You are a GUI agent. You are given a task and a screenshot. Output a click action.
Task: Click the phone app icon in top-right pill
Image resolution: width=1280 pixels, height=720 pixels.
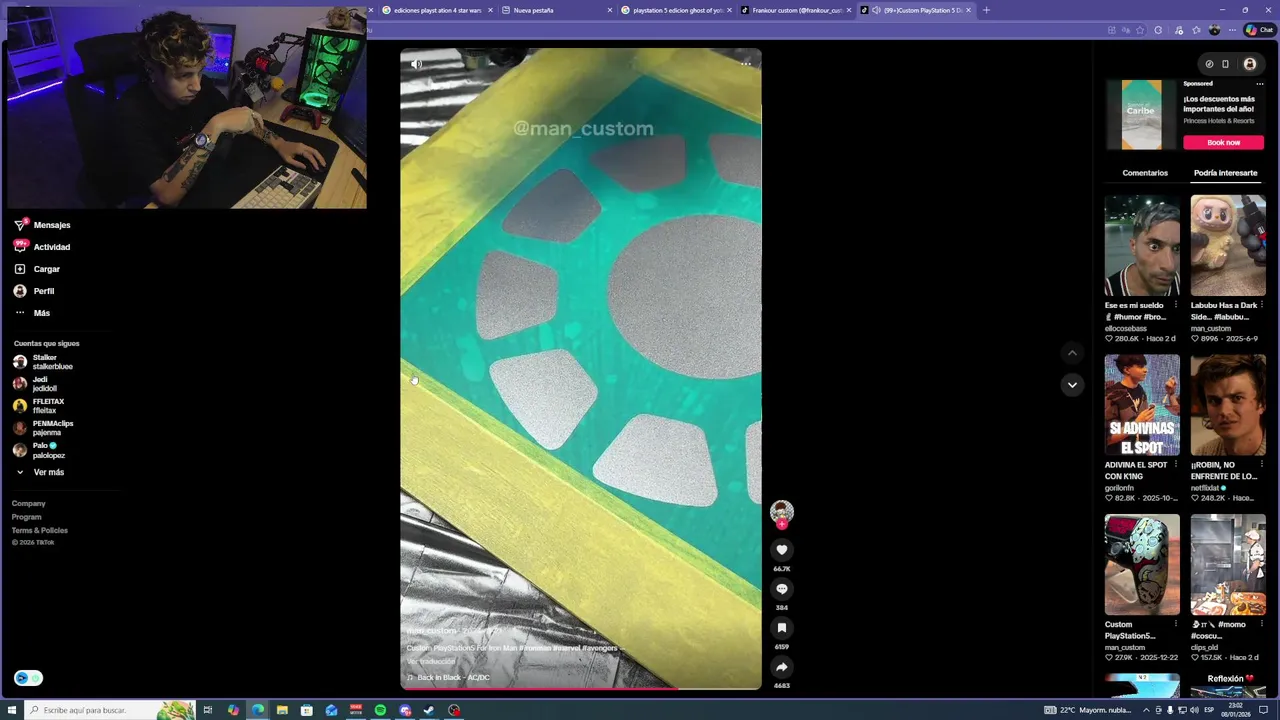pyautogui.click(x=1225, y=64)
